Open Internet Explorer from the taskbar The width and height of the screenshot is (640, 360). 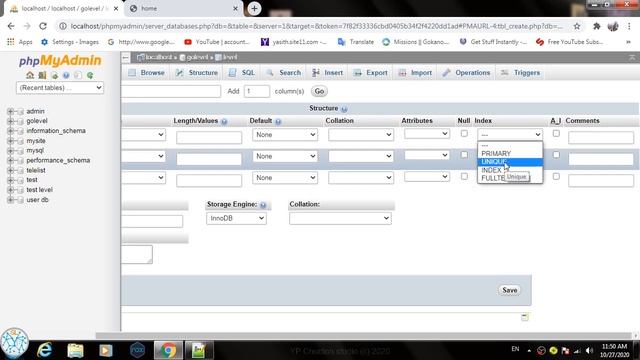pyautogui.click(x=44, y=350)
